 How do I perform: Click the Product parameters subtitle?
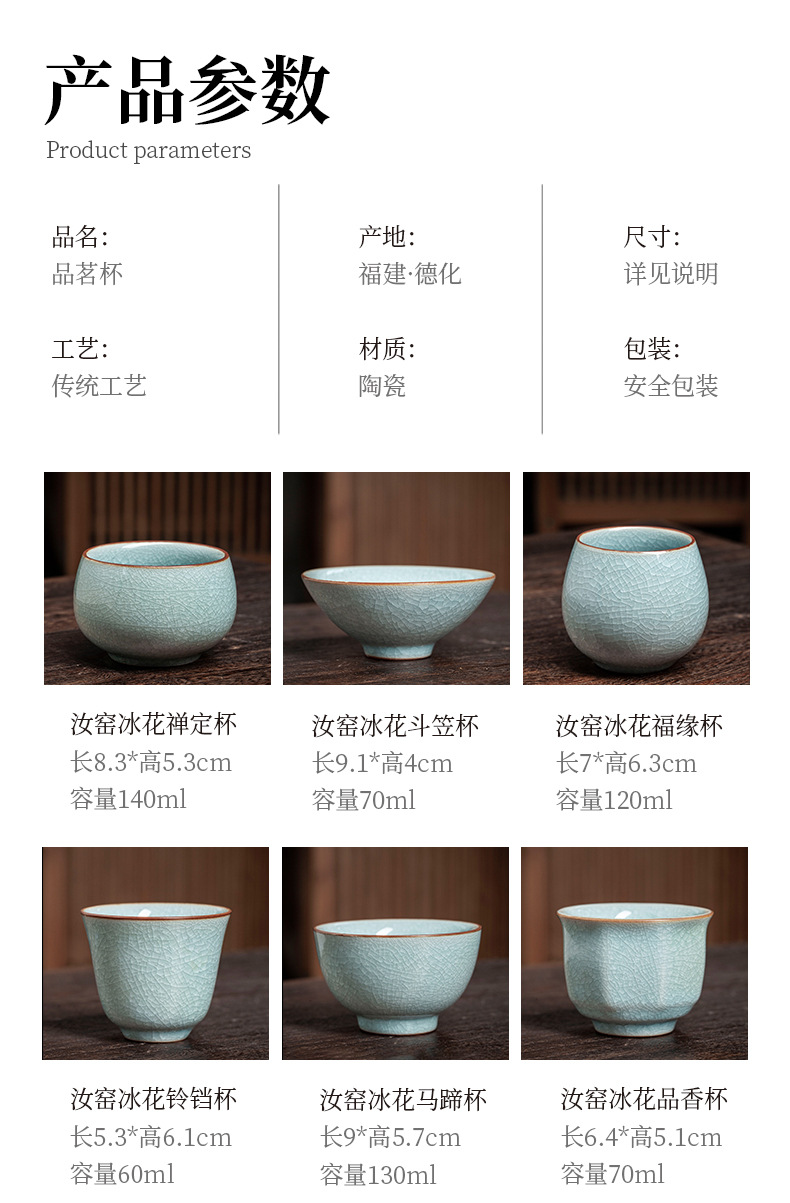(x=148, y=150)
